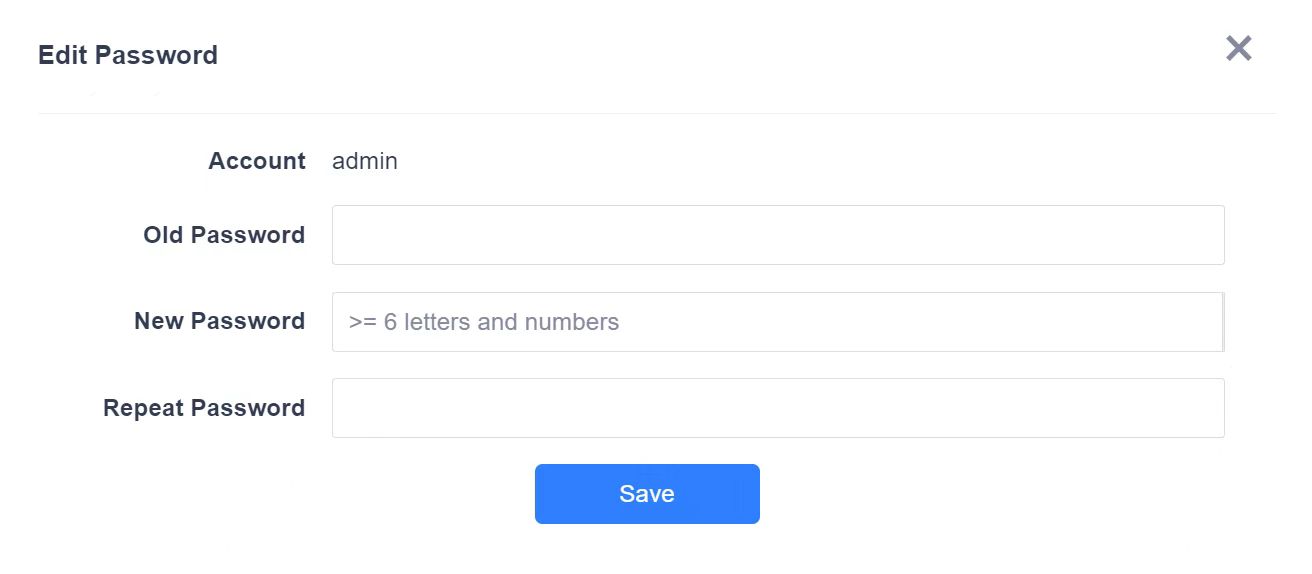Click the '>= 6 letters and numbers' placeholder
The width and height of the screenshot is (1312, 574).
click(x=484, y=322)
